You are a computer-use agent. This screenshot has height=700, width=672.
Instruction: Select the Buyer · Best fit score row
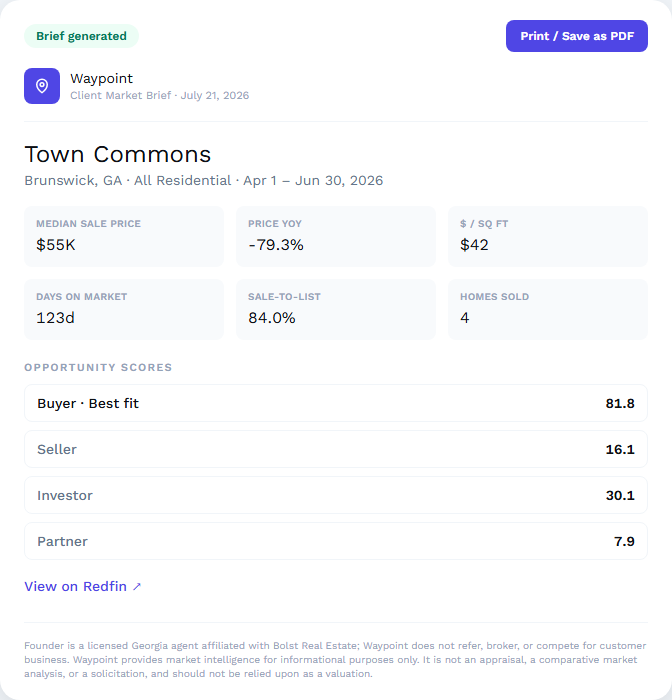(x=336, y=403)
